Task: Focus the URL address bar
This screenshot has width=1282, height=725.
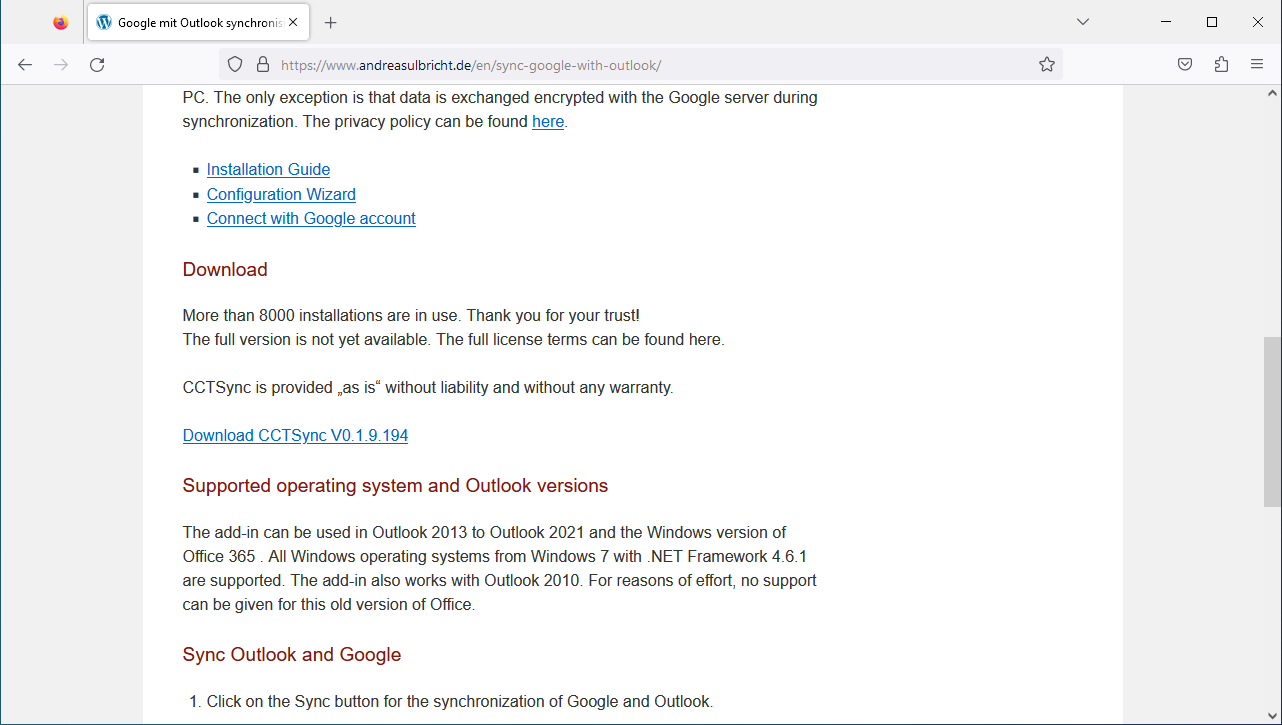Action: pyautogui.click(x=640, y=65)
